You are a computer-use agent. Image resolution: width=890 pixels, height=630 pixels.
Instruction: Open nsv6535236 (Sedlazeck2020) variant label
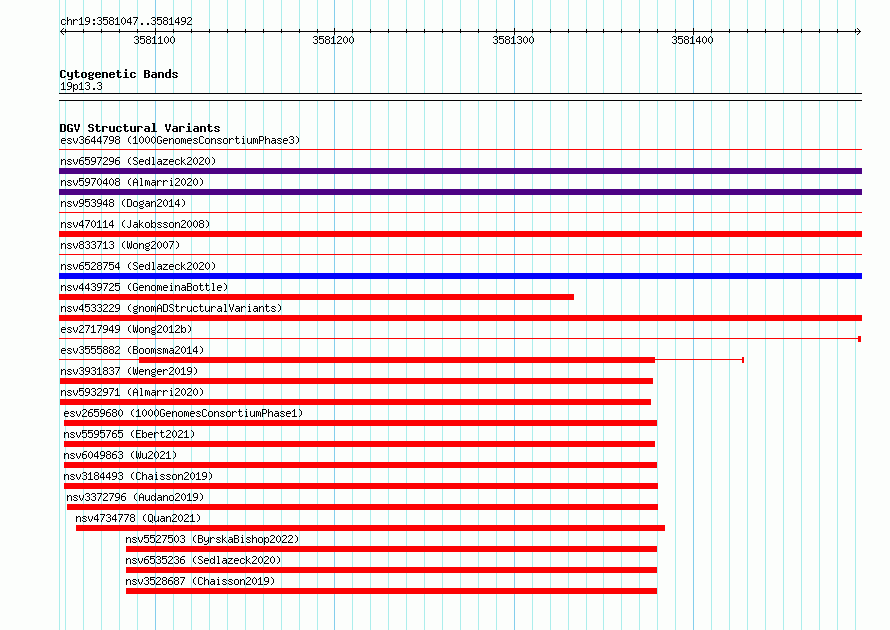pos(203,560)
